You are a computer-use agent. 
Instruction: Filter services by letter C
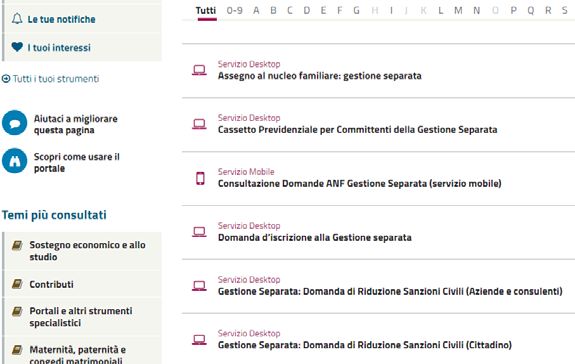(x=290, y=10)
